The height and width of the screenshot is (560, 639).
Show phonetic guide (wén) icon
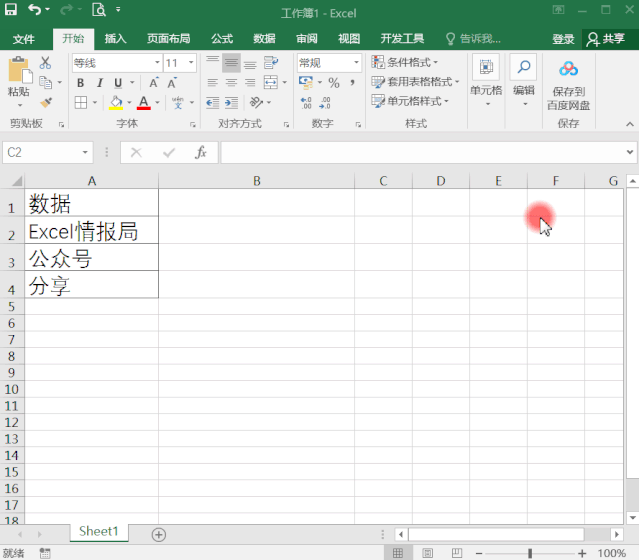[178, 102]
